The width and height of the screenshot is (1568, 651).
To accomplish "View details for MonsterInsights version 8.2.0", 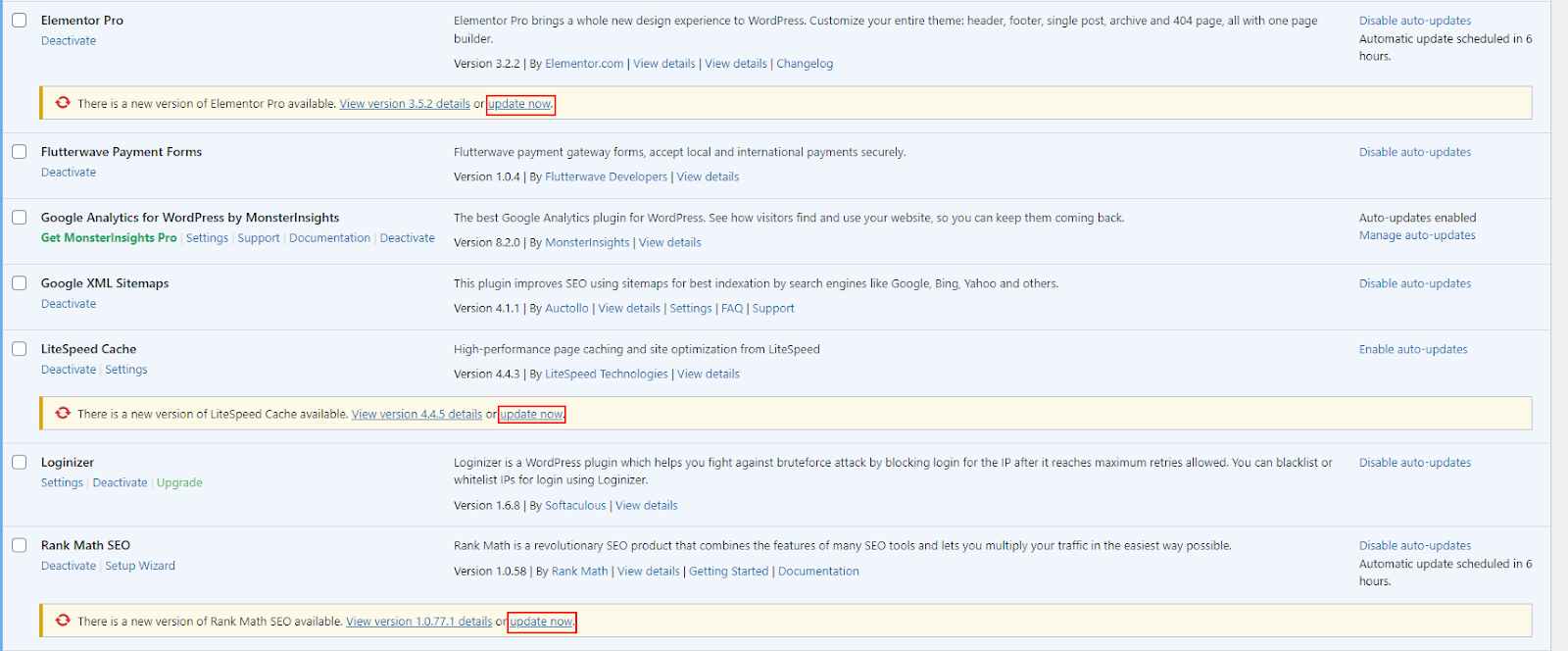I will click(x=670, y=243).
